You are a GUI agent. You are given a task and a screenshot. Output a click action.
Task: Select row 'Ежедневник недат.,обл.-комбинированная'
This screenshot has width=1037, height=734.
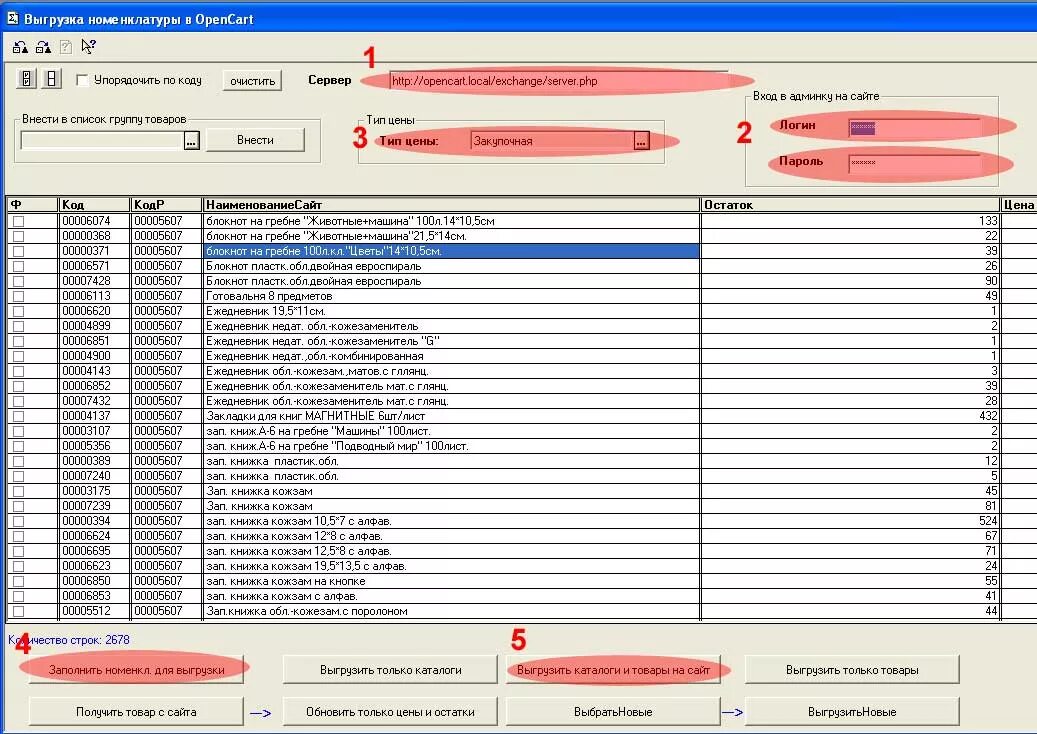[452, 356]
